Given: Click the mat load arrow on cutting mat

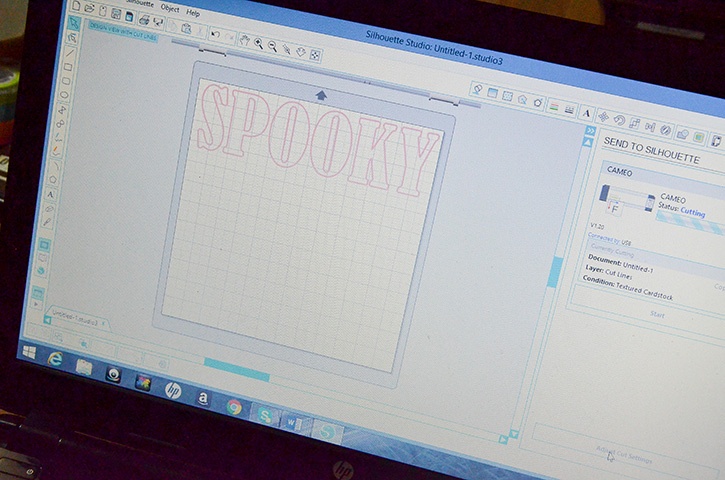Looking at the screenshot, I should 321,95.
